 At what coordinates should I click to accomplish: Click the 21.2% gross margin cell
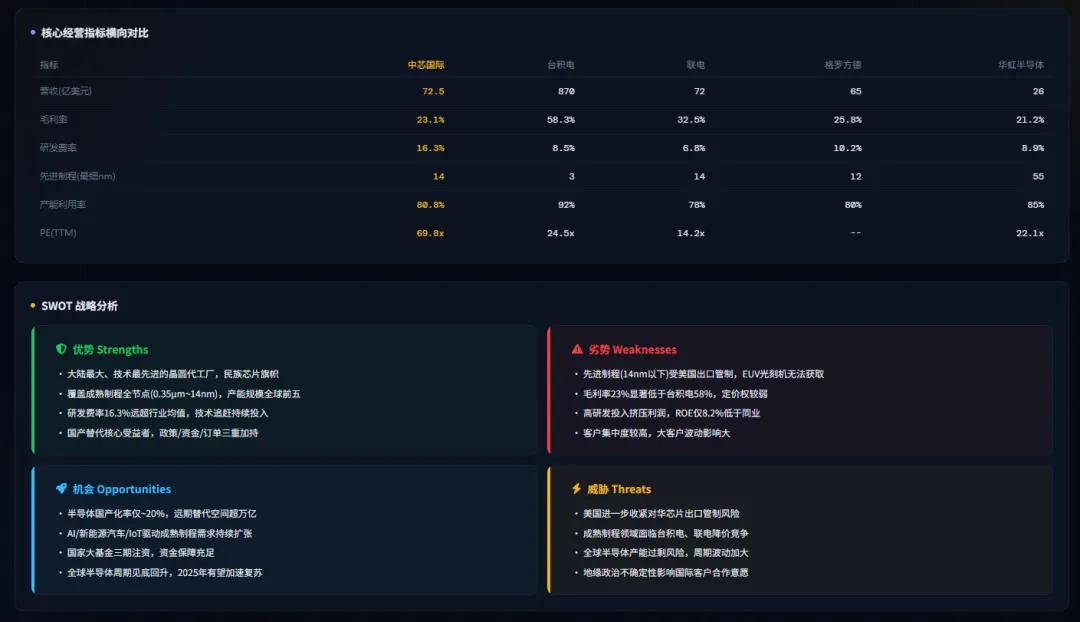coord(1030,119)
